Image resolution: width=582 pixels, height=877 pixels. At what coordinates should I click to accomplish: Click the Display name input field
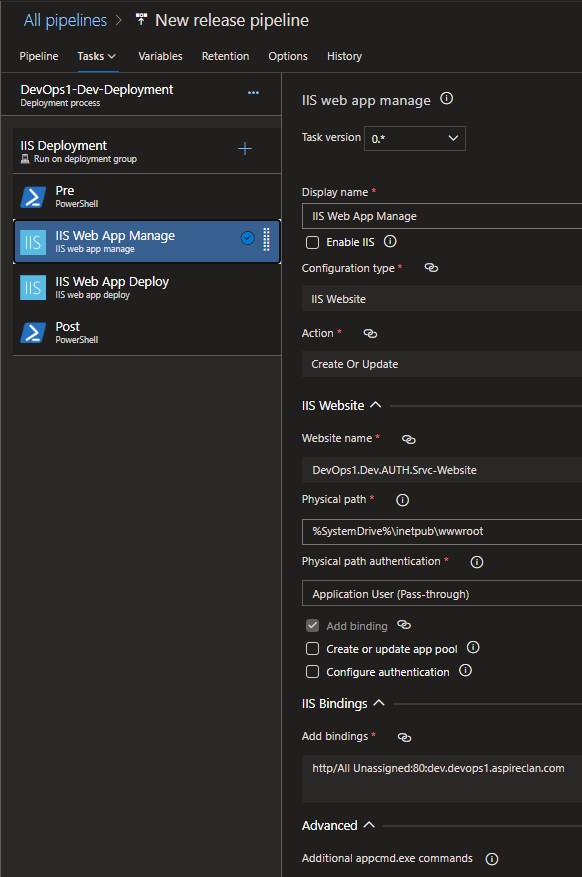[442, 216]
